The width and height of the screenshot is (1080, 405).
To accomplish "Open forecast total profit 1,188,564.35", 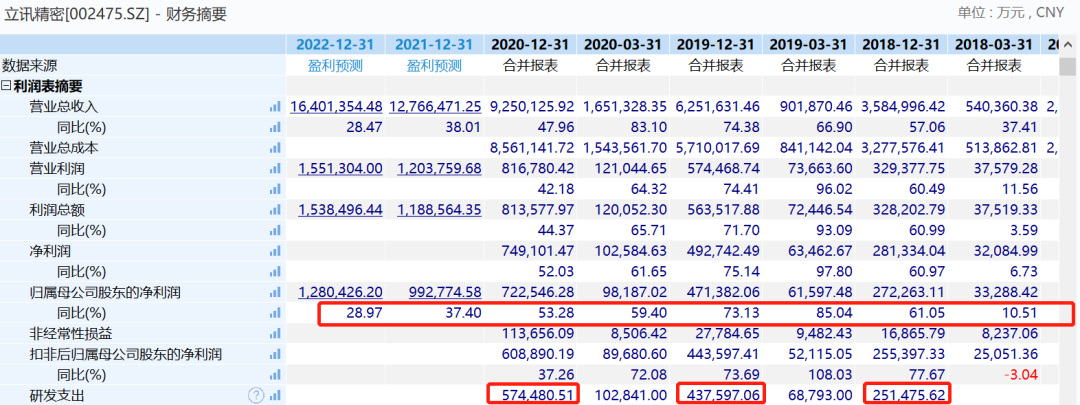I will (x=439, y=210).
